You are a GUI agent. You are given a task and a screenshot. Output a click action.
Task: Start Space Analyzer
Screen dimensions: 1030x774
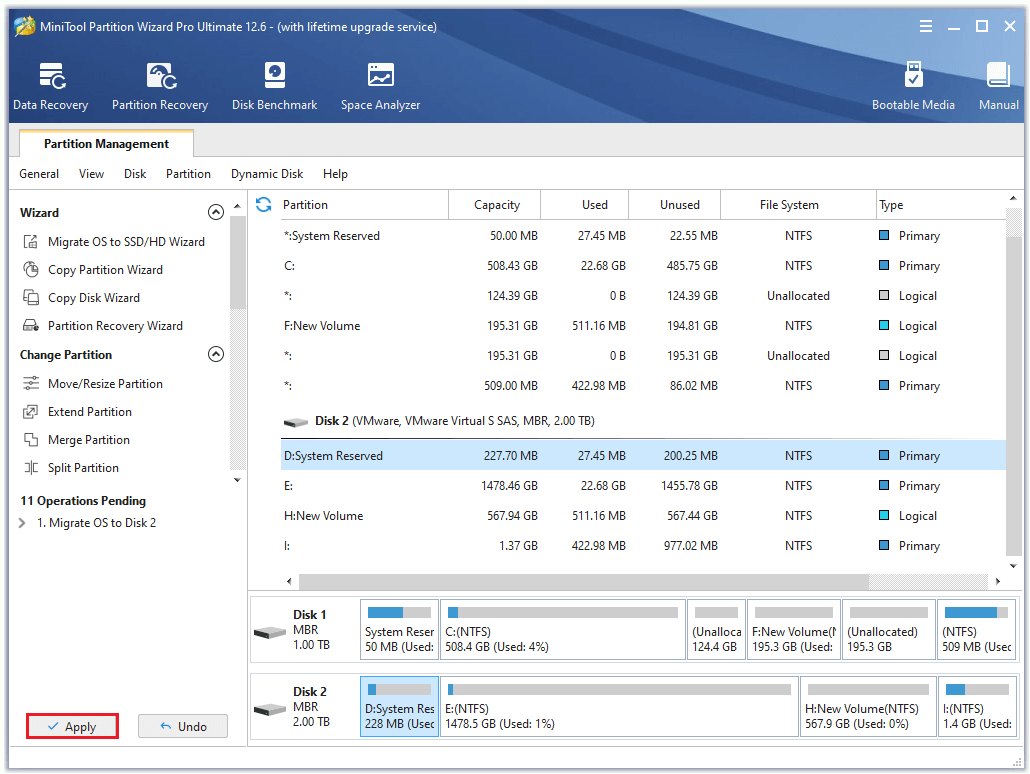click(380, 86)
